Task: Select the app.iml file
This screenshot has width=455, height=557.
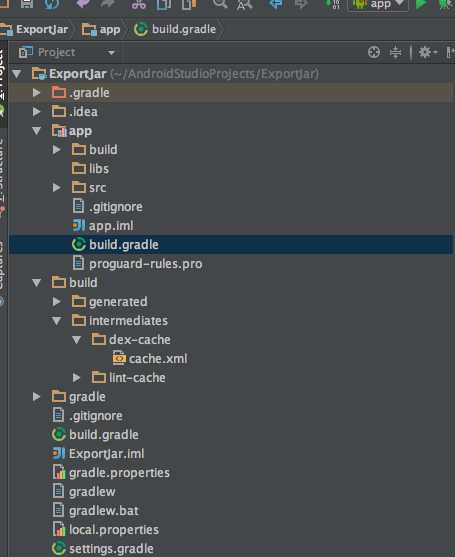Action: click(103, 226)
